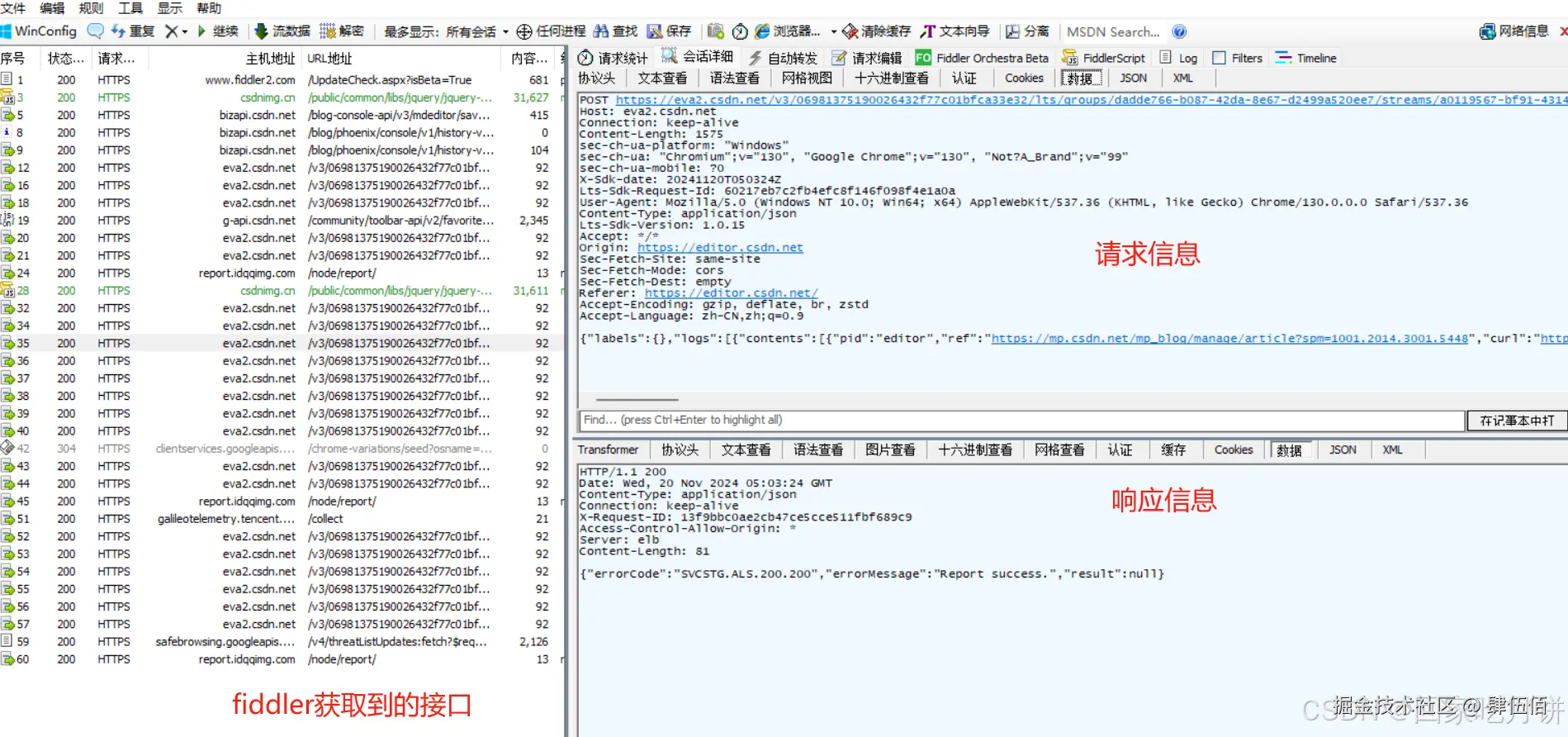
Task: Sort by URL地址 column header
Action: click(x=329, y=58)
